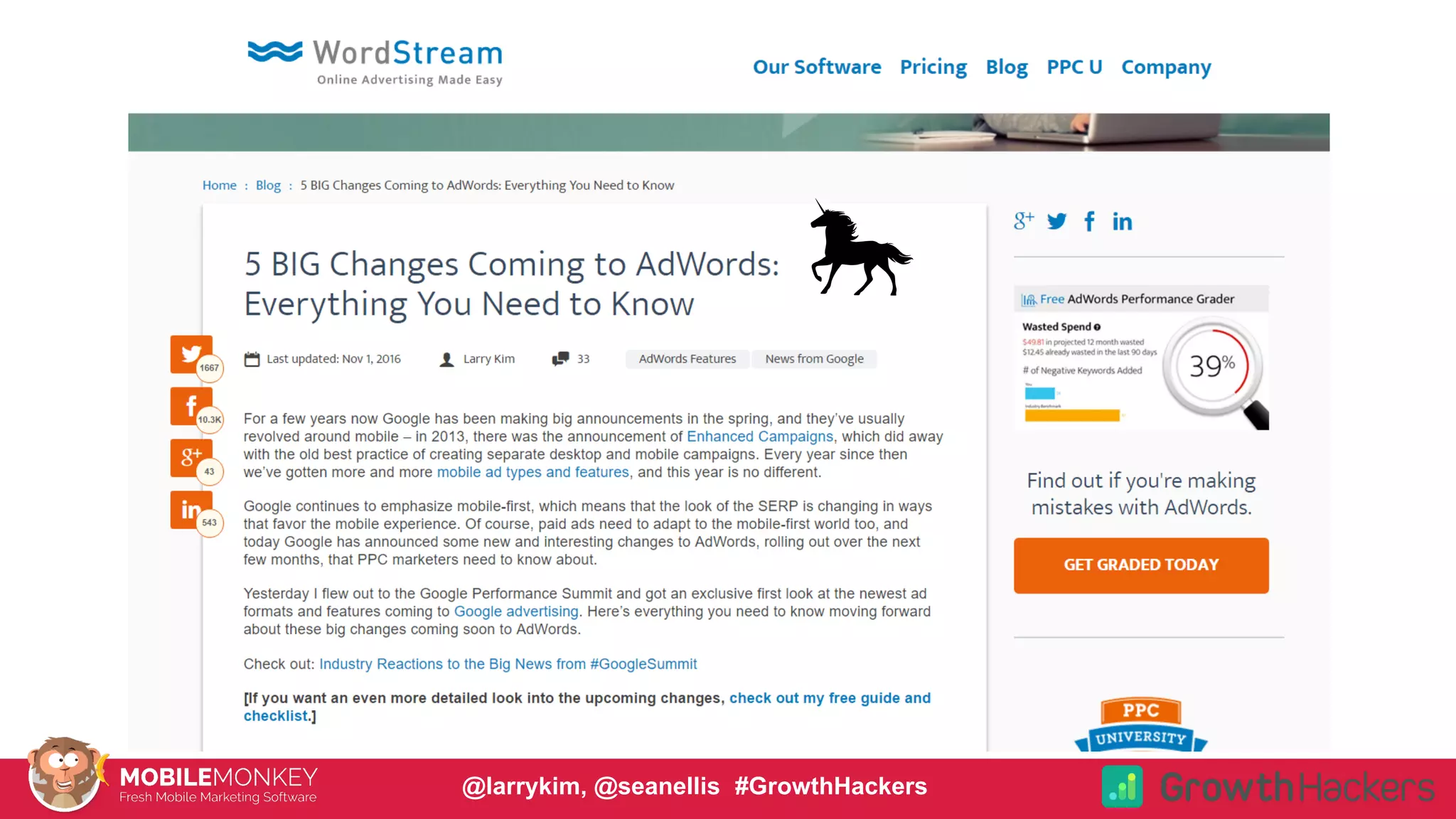The width and height of the screenshot is (1456, 819).
Task: Click the Home breadcrumb link
Action: pos(219,186)
